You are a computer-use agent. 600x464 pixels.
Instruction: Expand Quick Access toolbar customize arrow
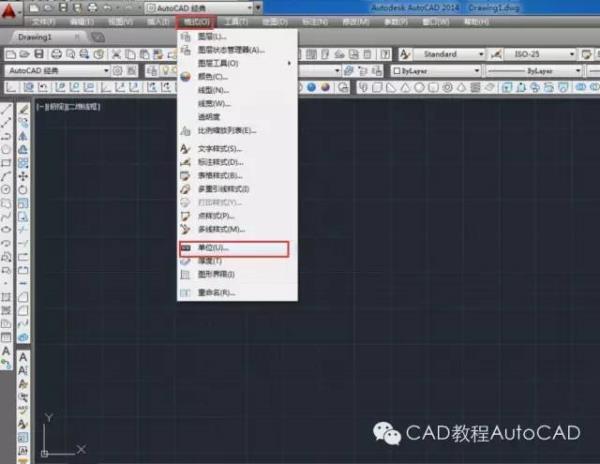coord(258,8)
